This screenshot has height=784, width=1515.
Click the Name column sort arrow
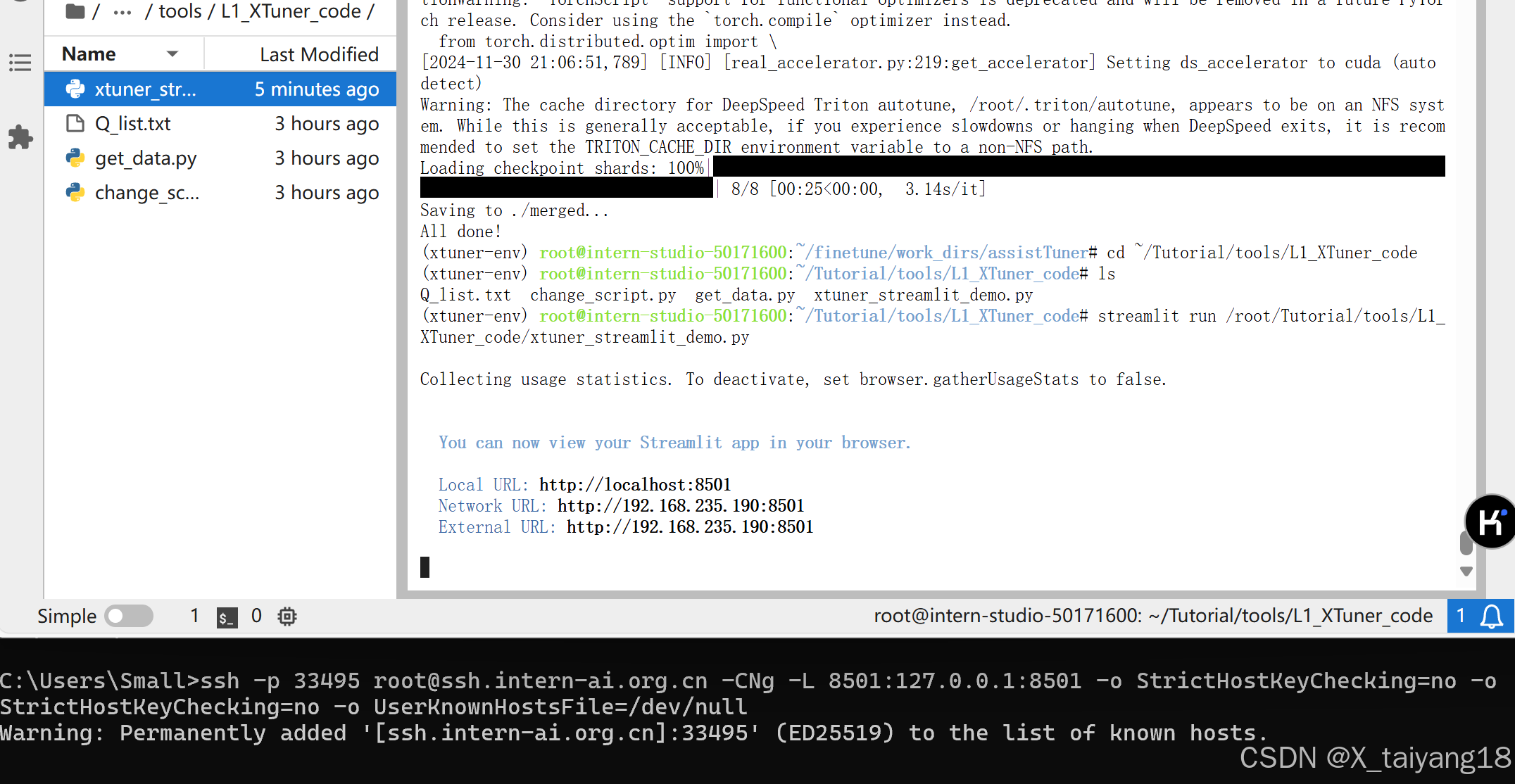coord(172,54)
